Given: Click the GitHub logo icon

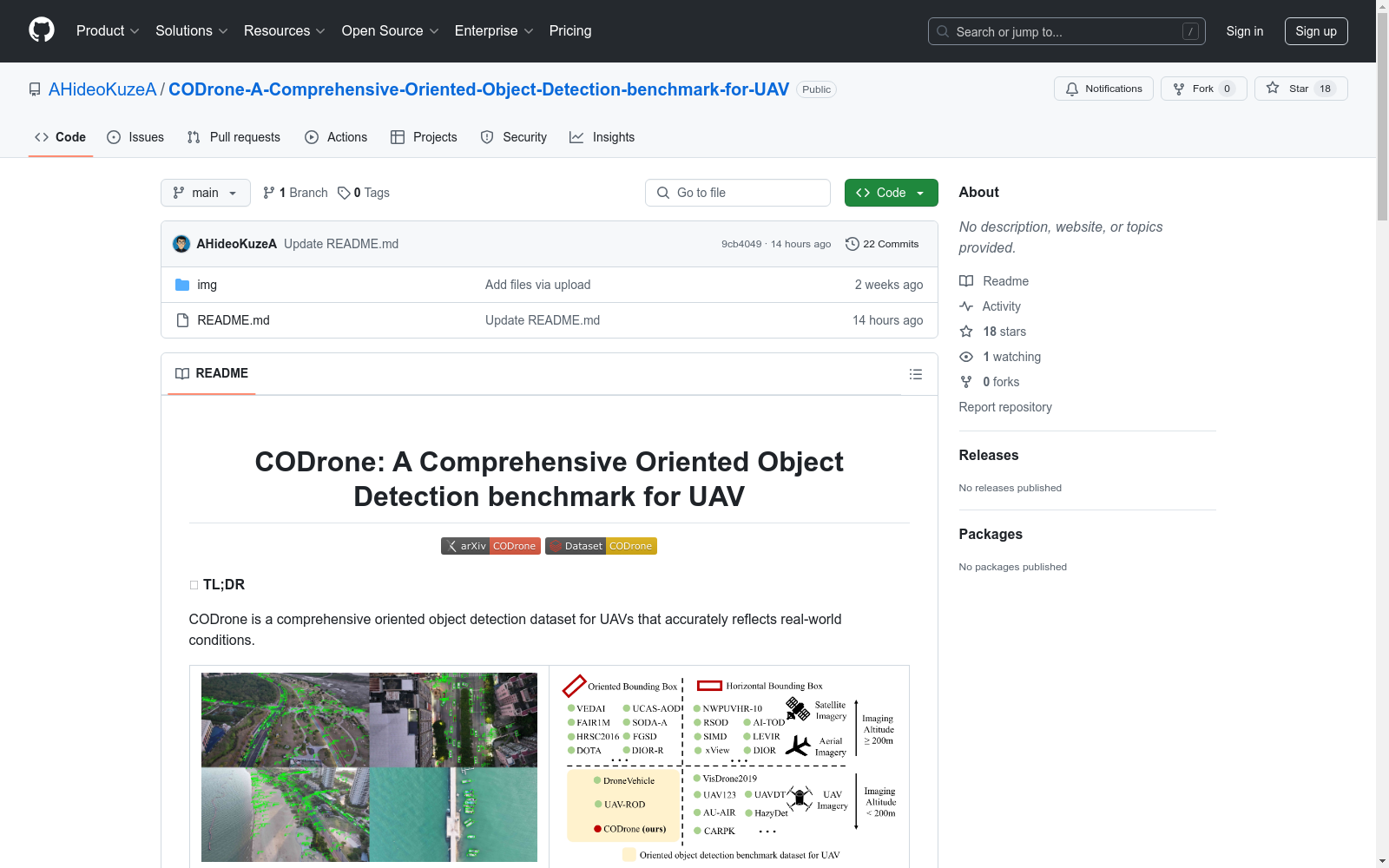Looking at the screenshot, I should pyautogui.click(x=42, y=30).
